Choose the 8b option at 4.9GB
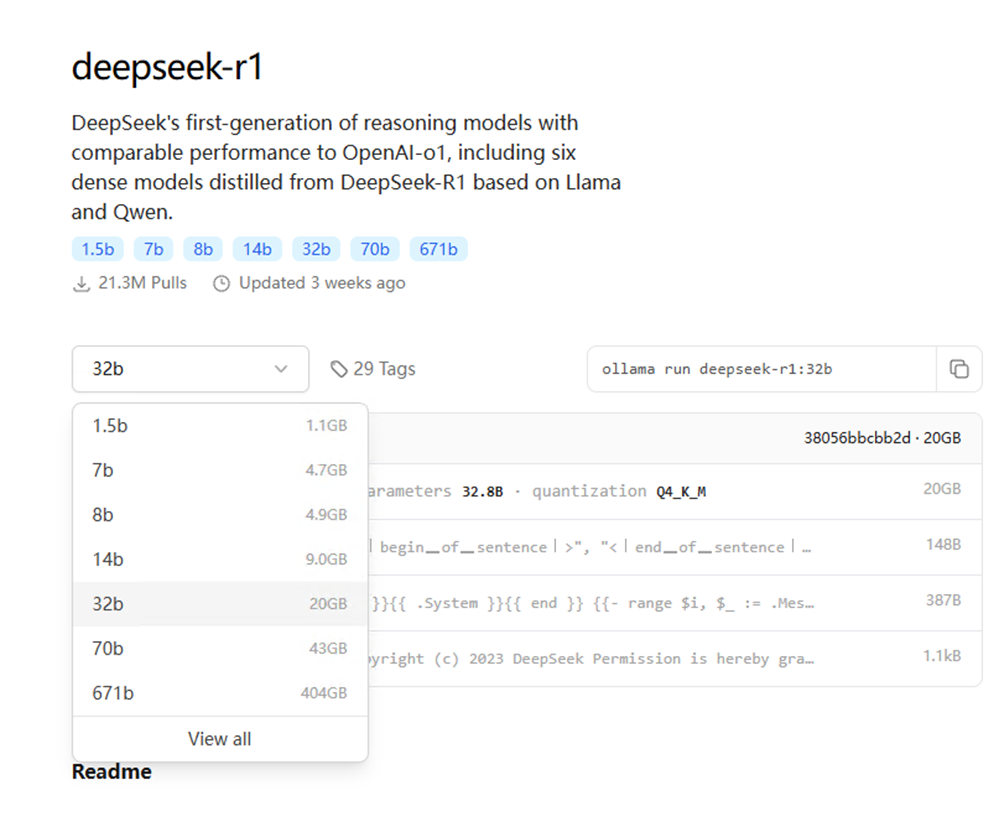This screenshot has width=999, height=837. point(220,515)
